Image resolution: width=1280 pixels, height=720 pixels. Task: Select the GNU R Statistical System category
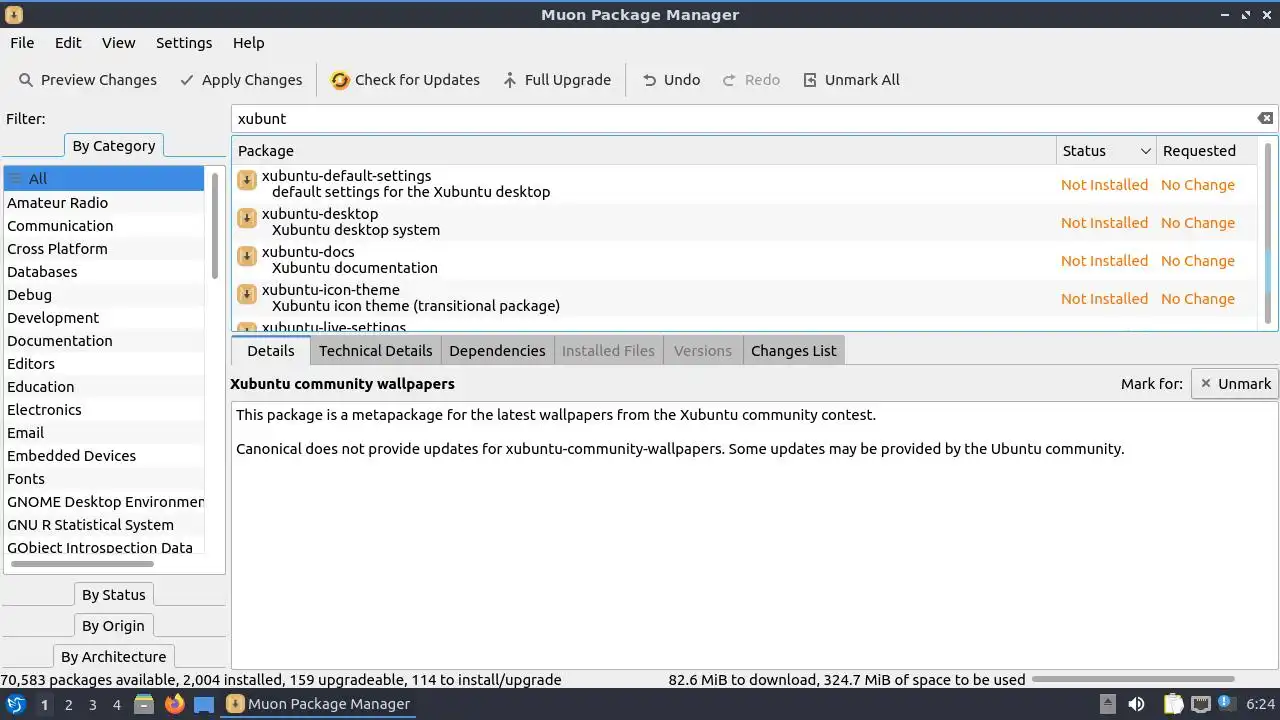click(104, 525)
